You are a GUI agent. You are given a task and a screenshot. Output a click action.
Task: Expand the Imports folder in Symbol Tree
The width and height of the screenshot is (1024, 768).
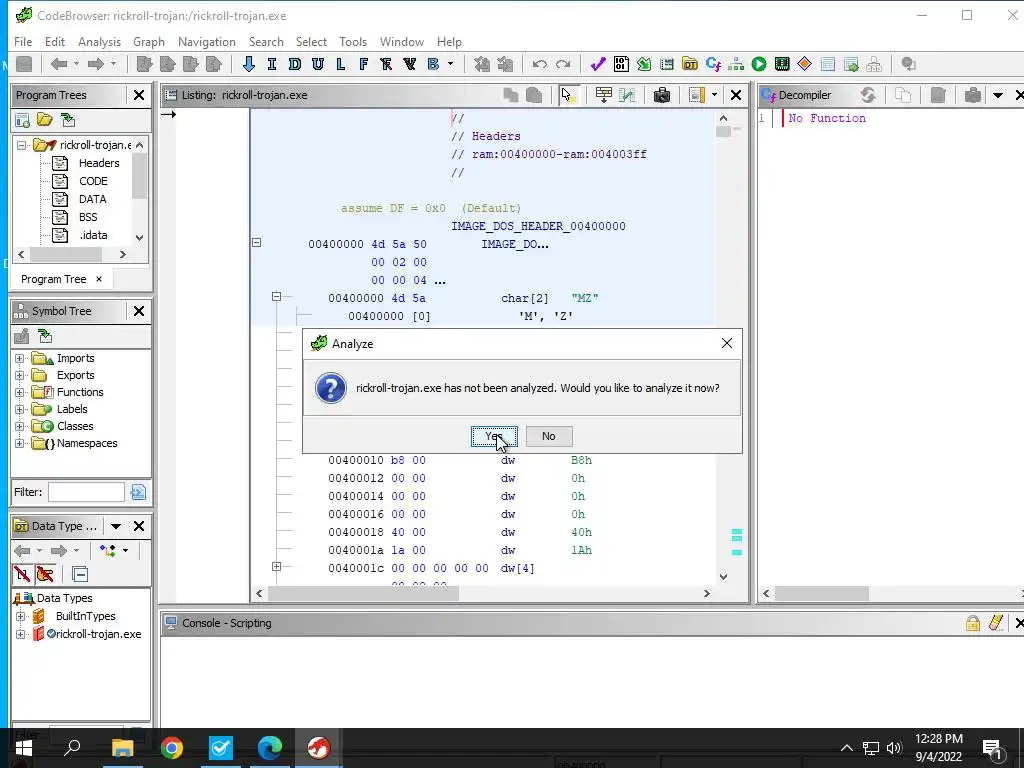20,359
